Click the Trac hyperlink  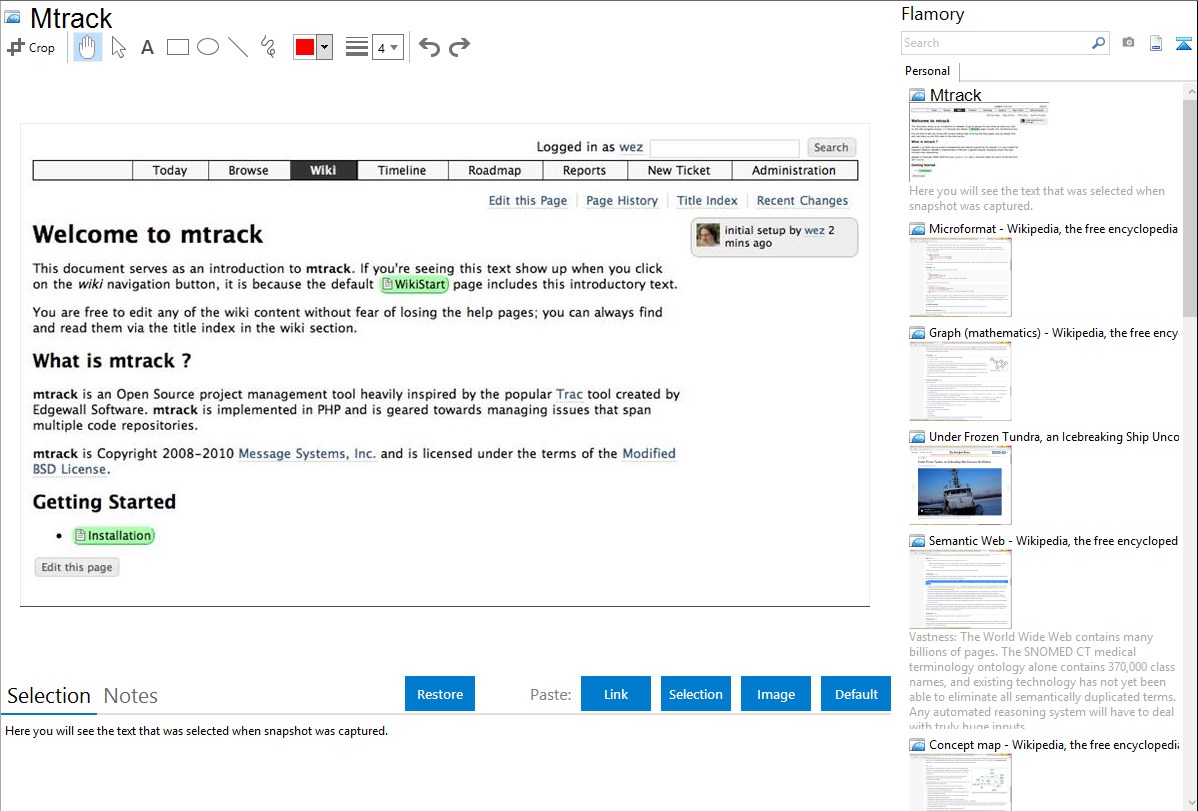click(569, 394)
